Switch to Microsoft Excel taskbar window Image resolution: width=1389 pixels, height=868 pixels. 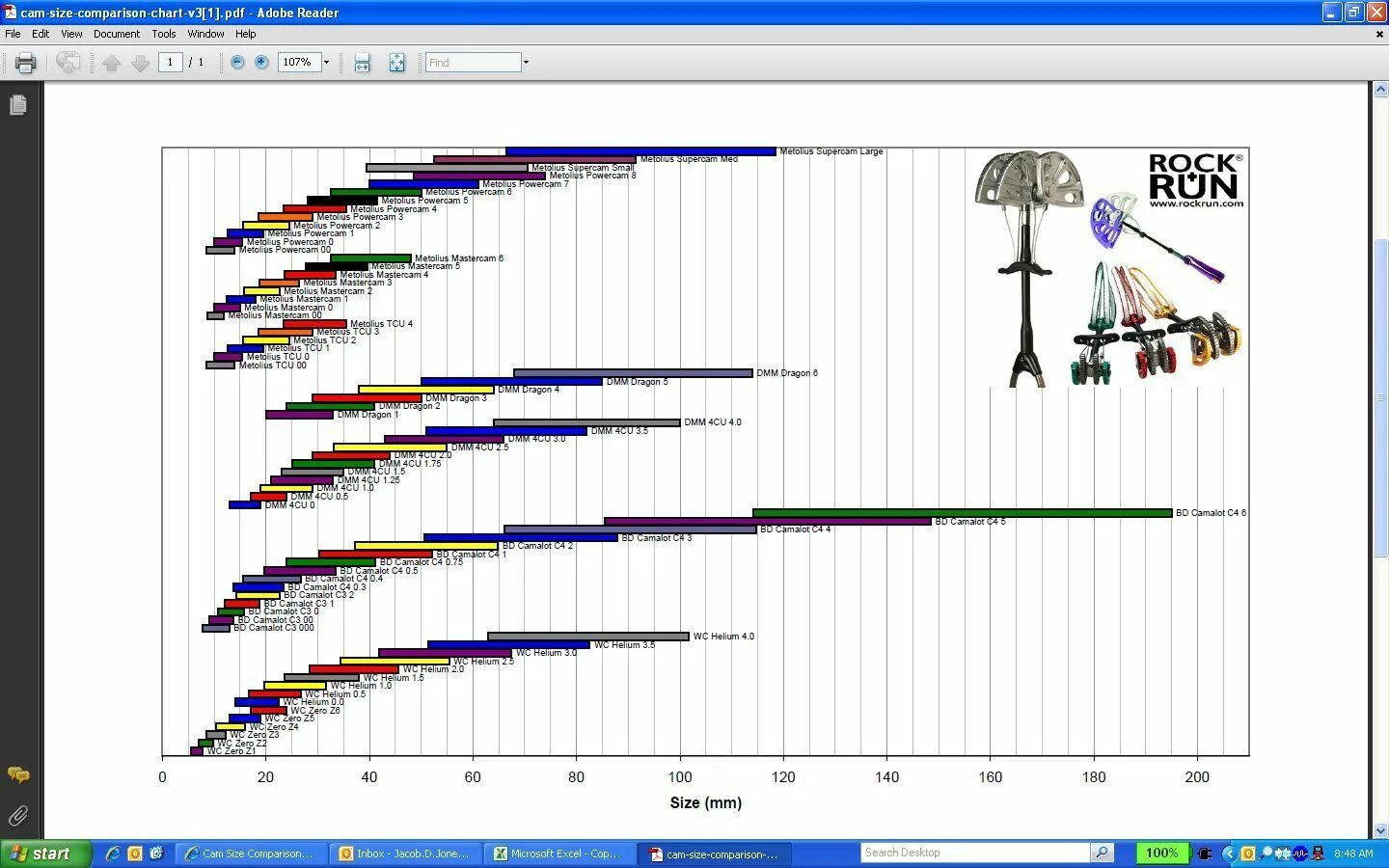pos(558,854)
